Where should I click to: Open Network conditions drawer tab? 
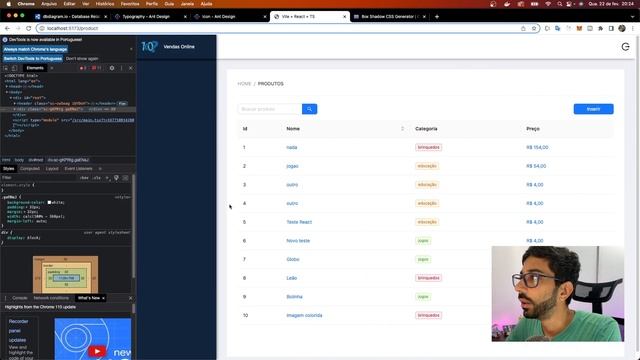point(51,298)
